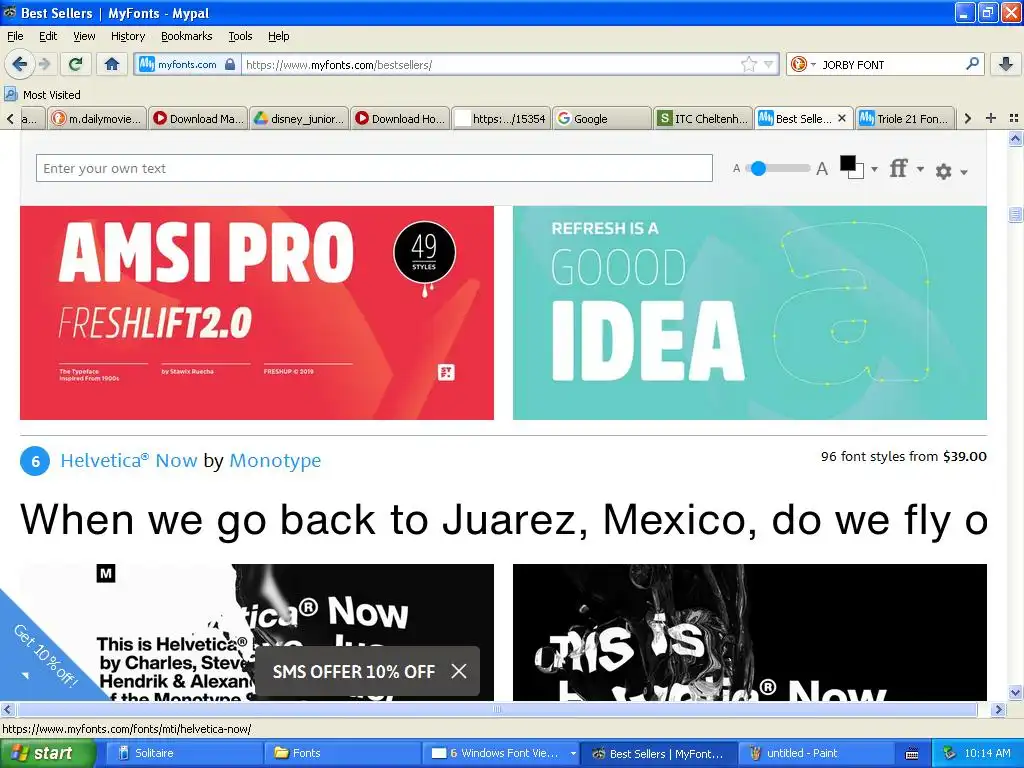Switch to the ITC Cheltenh... tab

tap(703, 118)
